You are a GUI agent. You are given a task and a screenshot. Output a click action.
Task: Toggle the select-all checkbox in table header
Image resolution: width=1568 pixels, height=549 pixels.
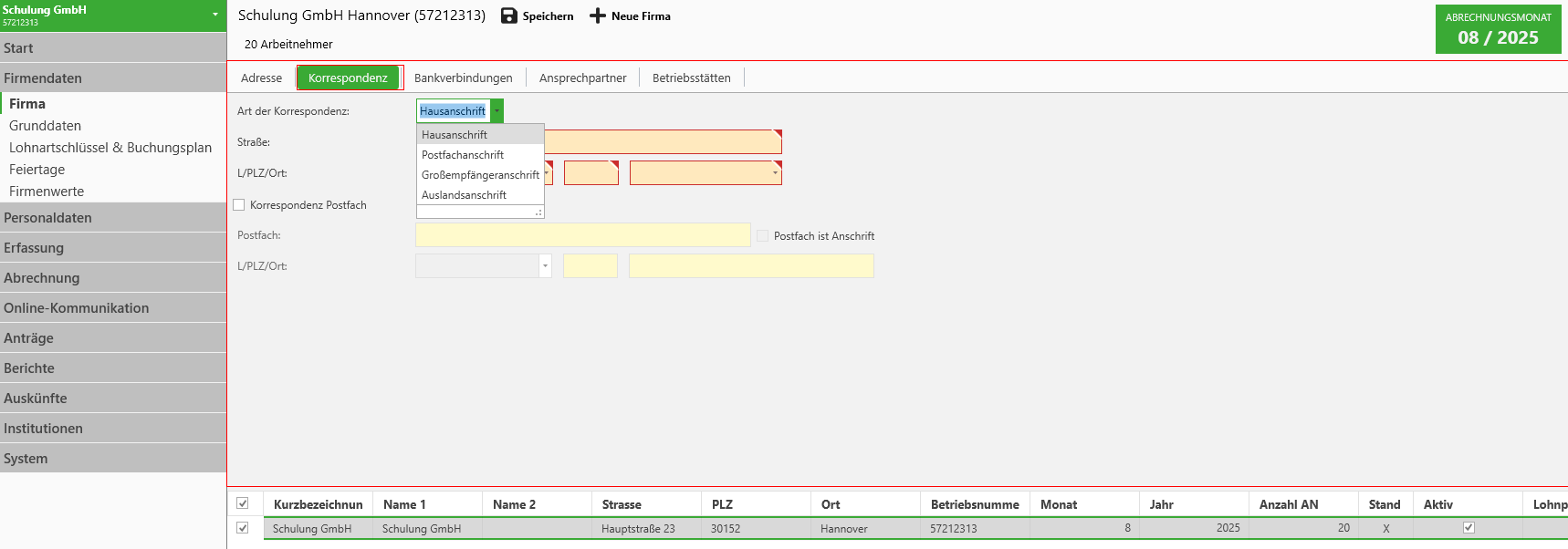(243, 503)
